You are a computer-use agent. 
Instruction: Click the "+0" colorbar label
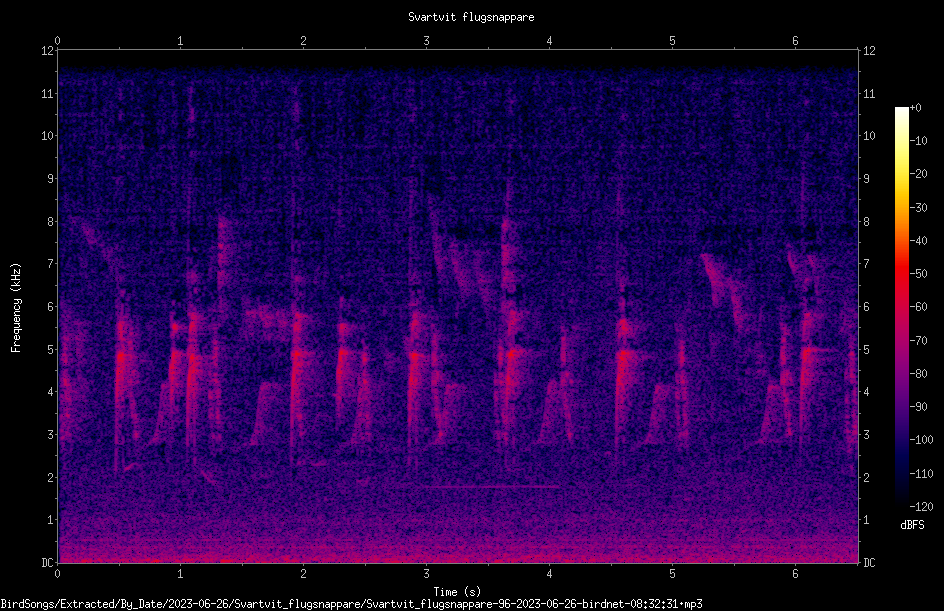pyautogui.click(x=915, y=108)
